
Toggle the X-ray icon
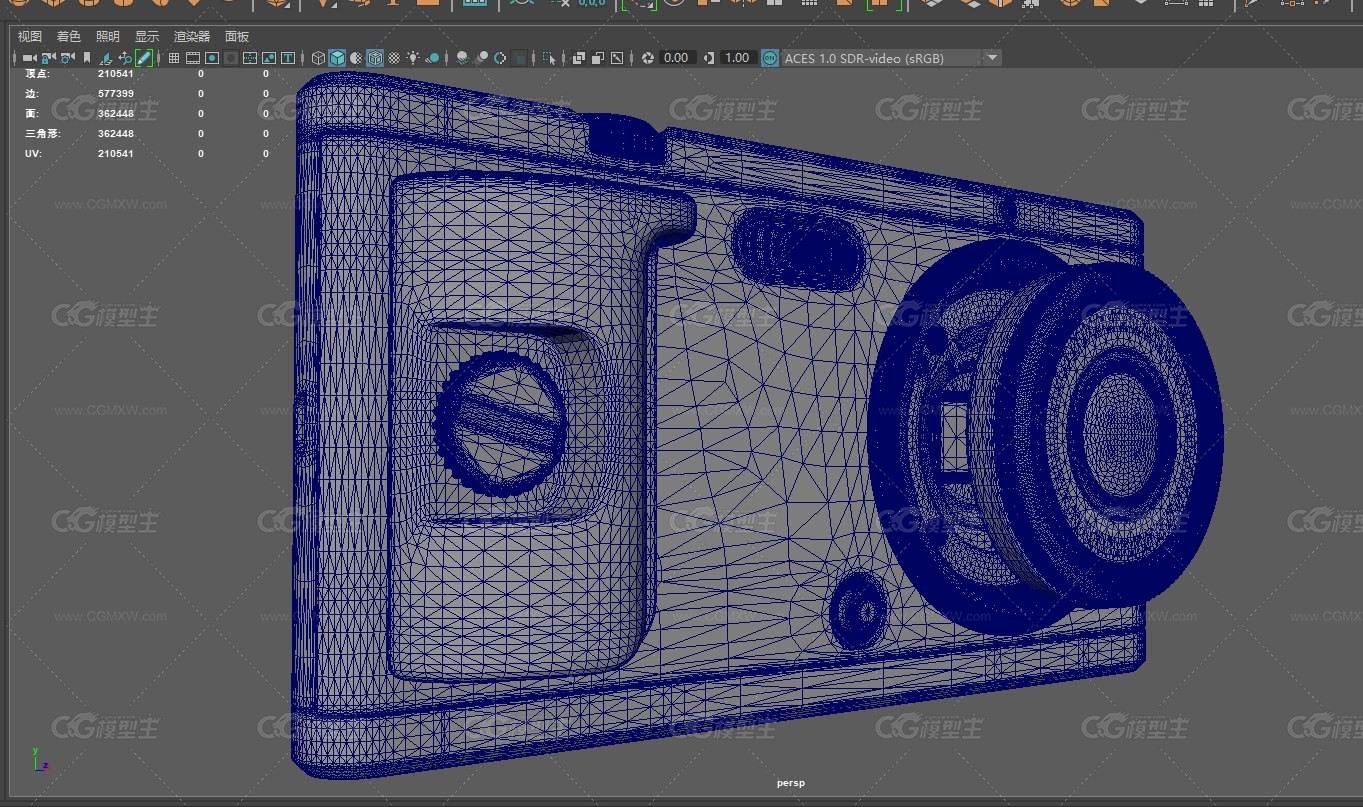click(580, 58)
